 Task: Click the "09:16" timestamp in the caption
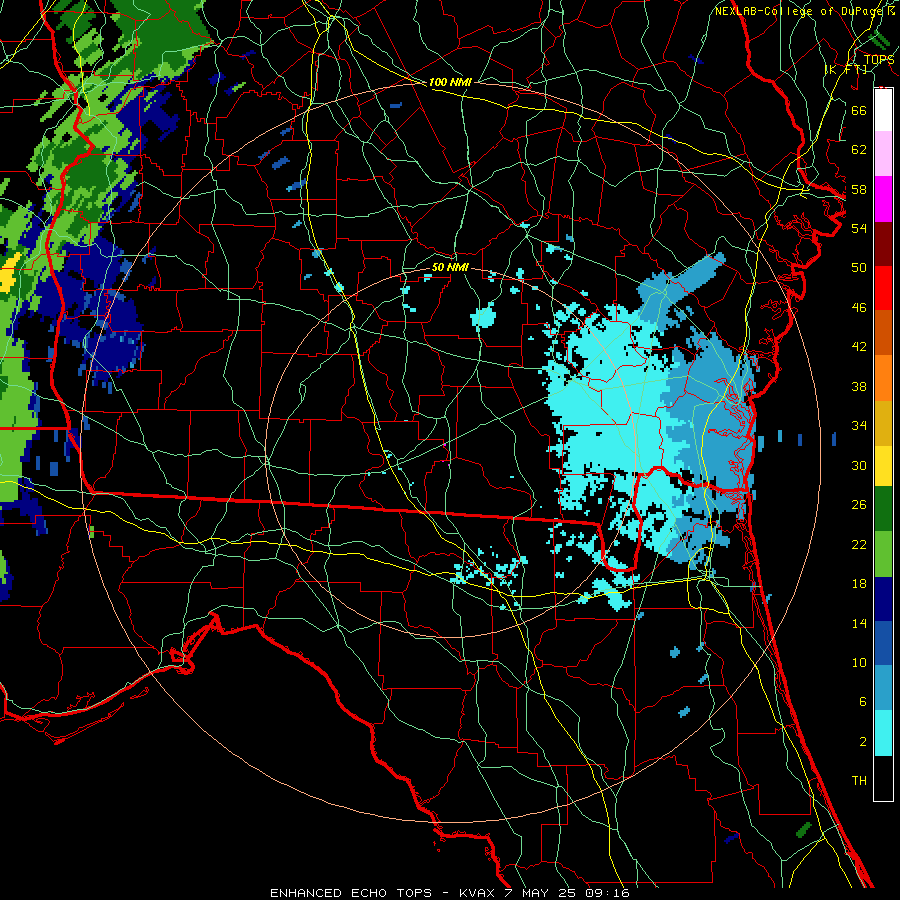tap(607, 893)
